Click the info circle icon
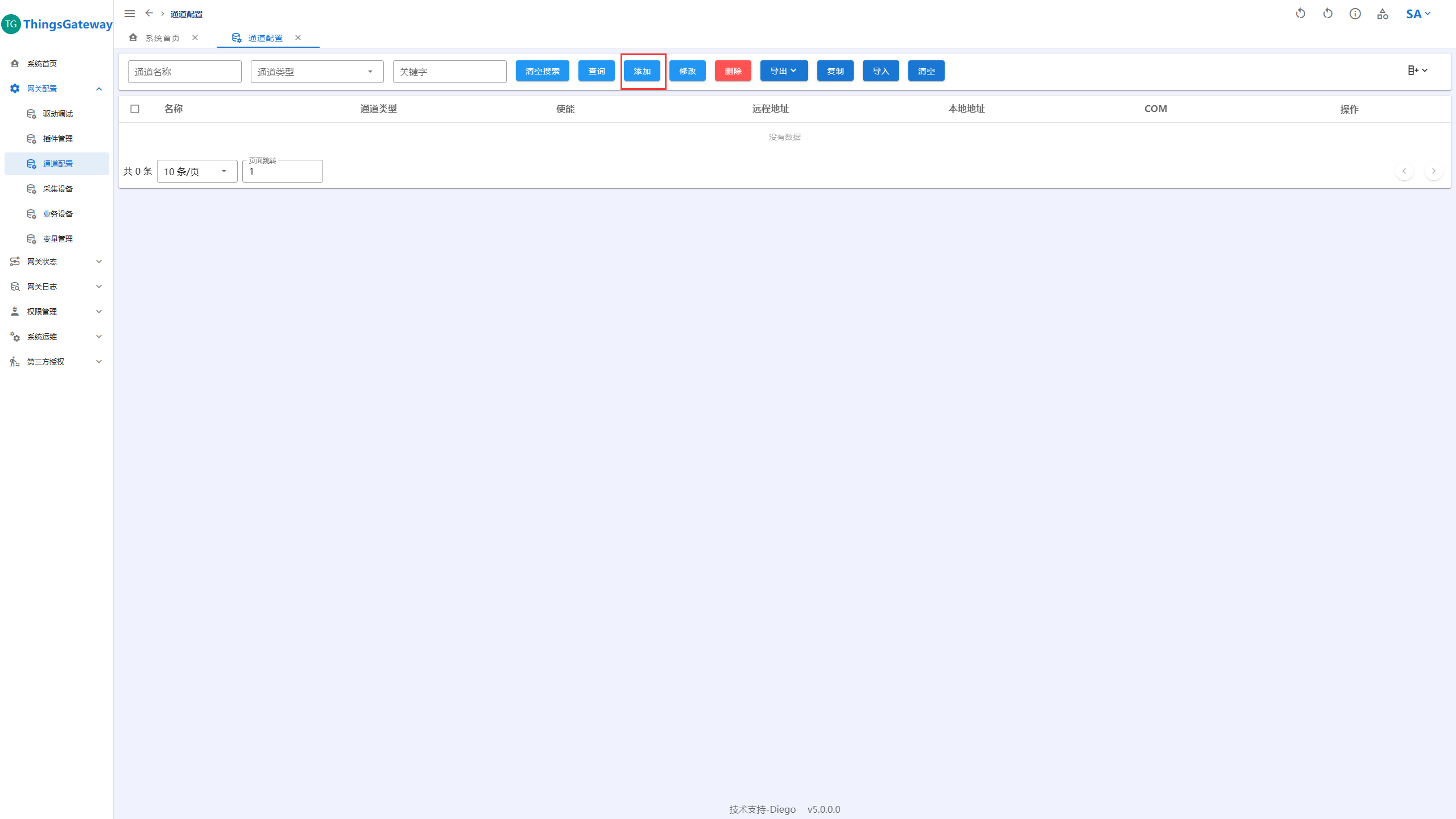Viewport: 1456px width, 819px height. pos(1355,14)
